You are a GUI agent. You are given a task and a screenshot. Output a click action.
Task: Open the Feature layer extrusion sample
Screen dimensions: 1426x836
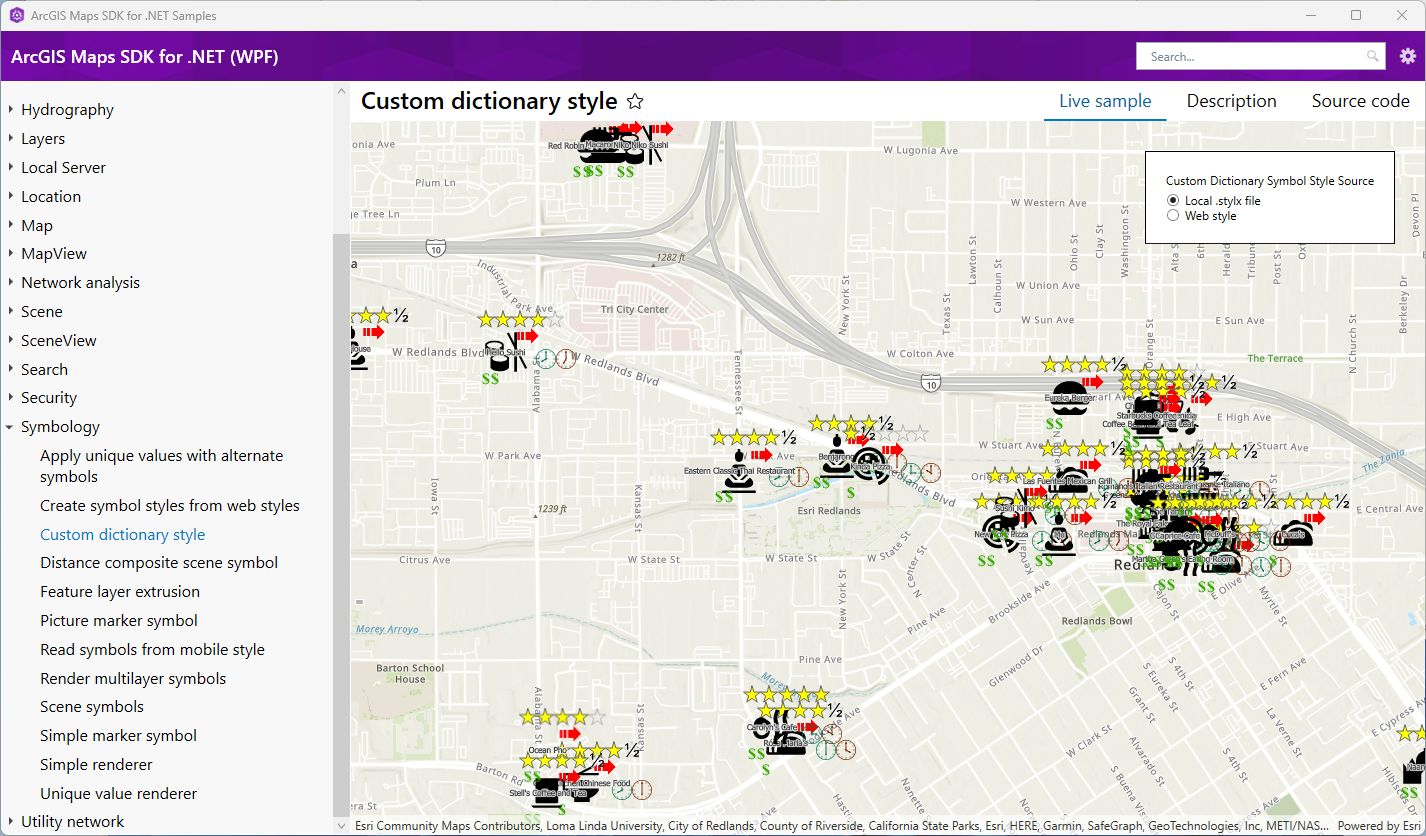click(x=120, y=591)
